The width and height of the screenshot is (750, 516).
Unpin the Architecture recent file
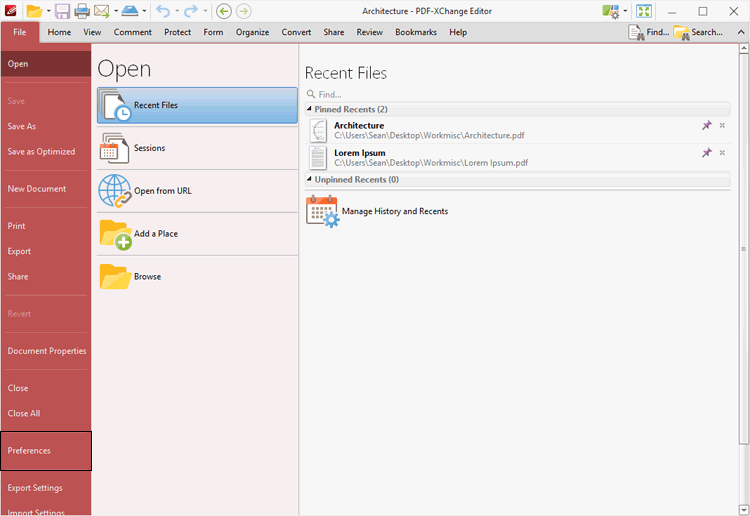pyautogui.click(x=706, y=125)
